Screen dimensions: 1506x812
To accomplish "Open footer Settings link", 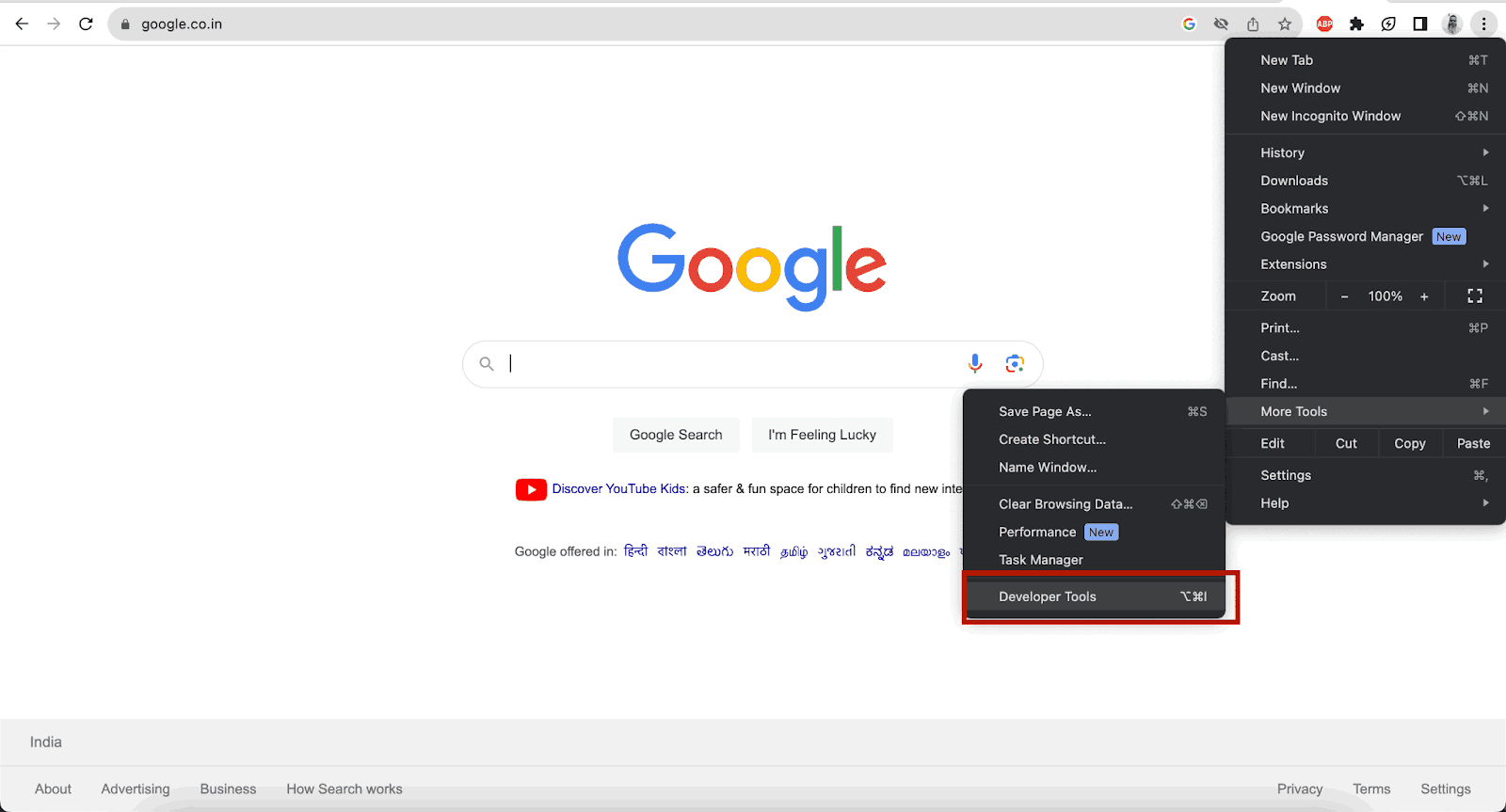I will [x=1446, y=789].
